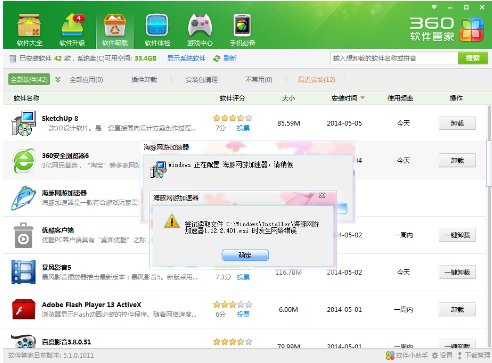Open 软件小助手 in the status bar

pyautogui.click(x=407, y=355)
